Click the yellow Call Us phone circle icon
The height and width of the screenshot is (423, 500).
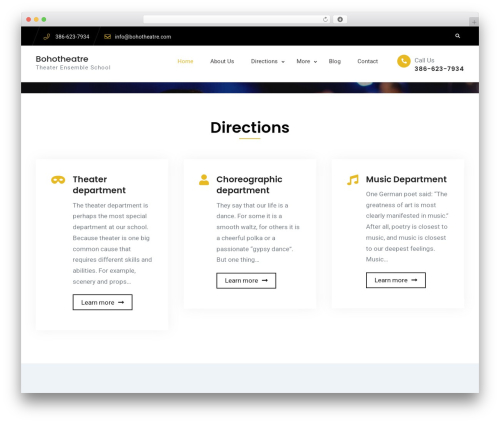pos(403,61)
